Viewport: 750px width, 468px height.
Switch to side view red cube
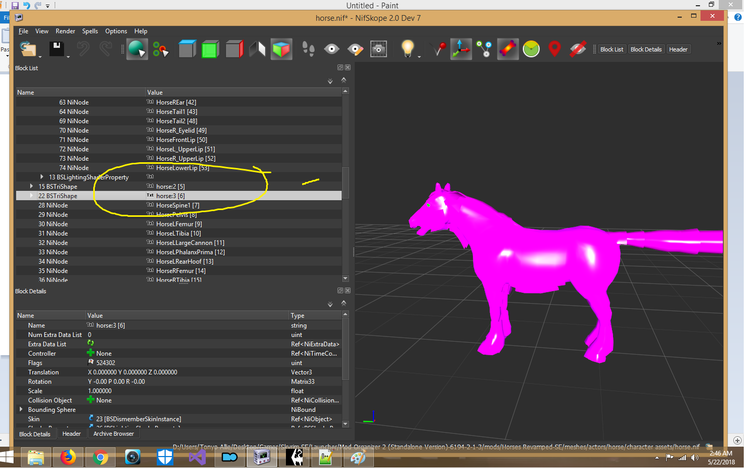(x=234, y=49)
